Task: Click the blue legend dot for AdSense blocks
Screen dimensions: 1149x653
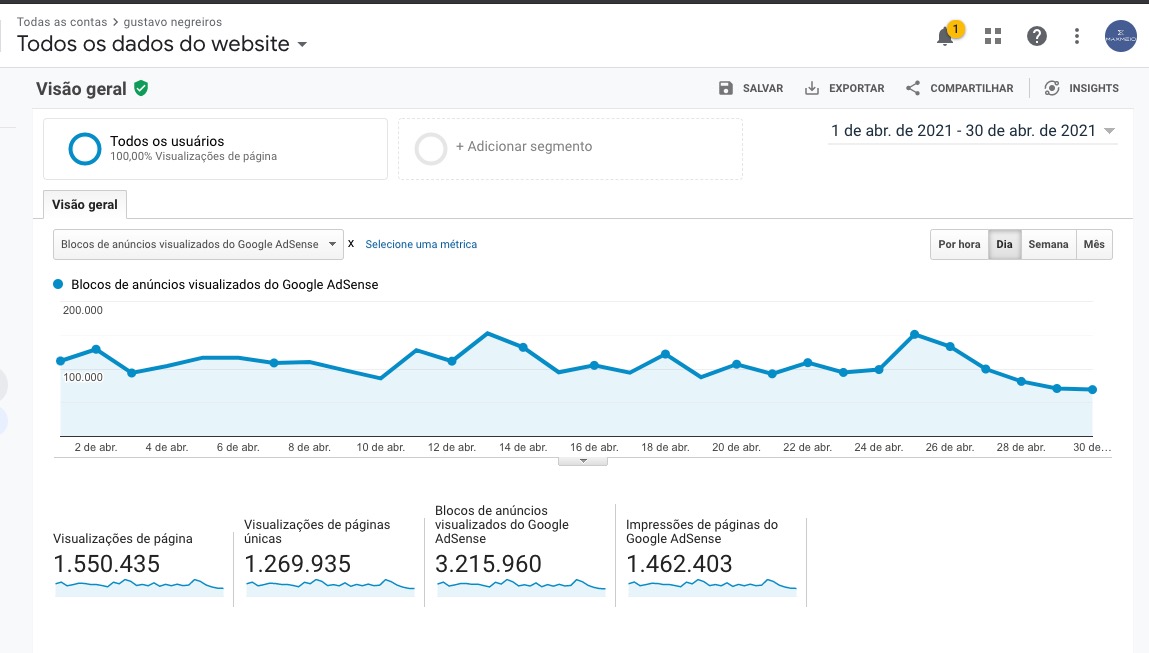Action: pyautogui.click(x=58, y=284)
